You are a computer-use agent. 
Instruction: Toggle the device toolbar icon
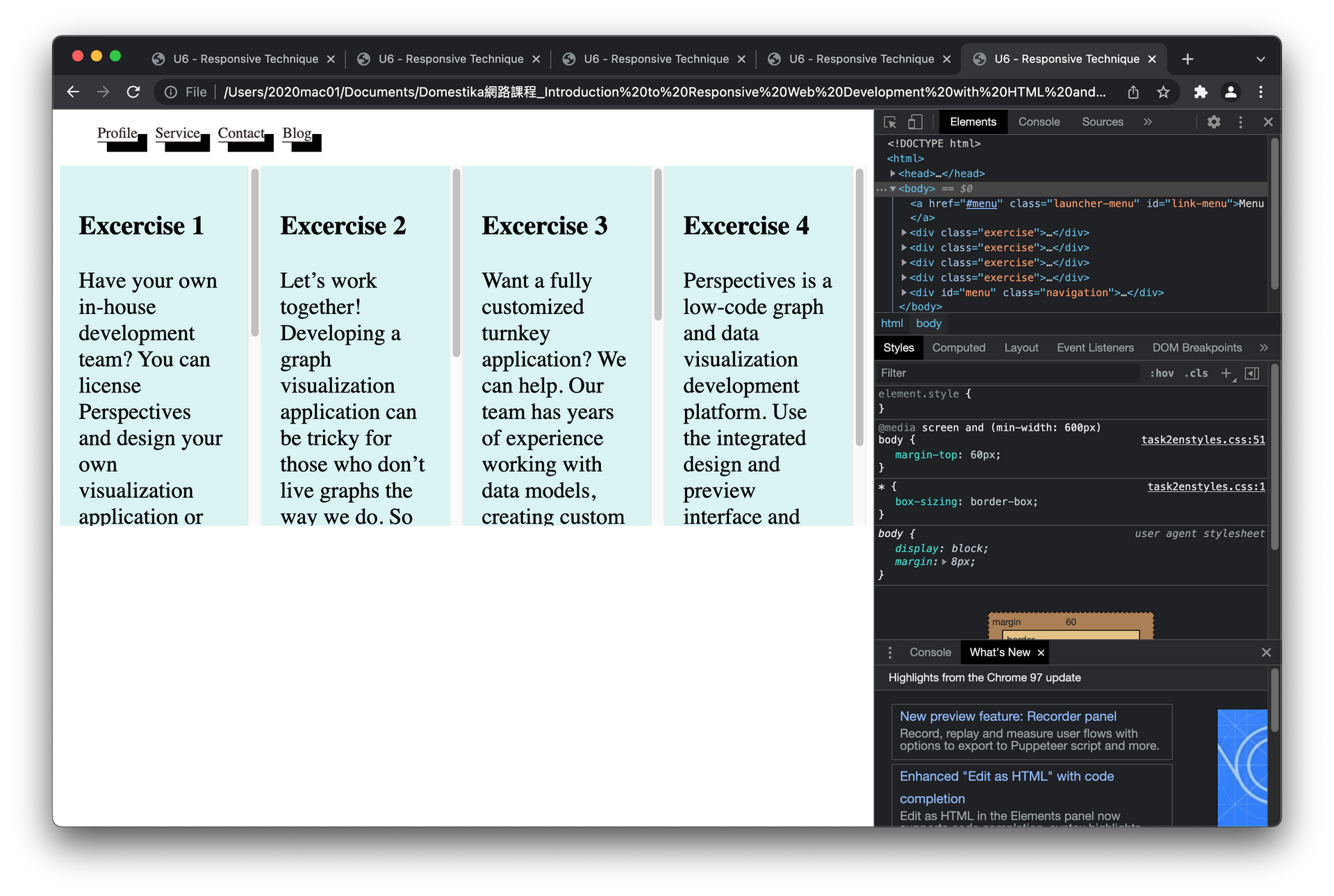tap(915, 122)
